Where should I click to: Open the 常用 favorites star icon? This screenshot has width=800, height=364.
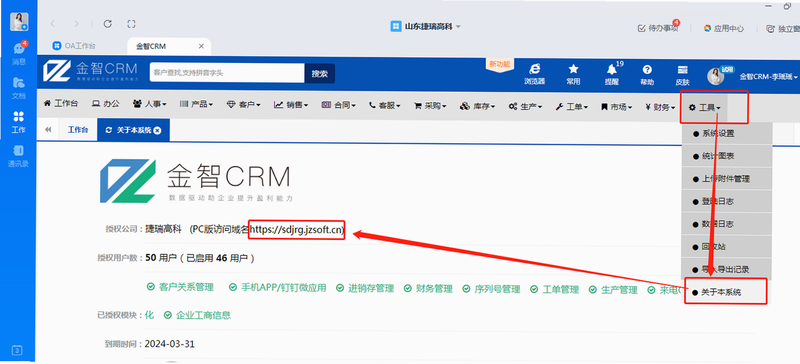[573, 74]
